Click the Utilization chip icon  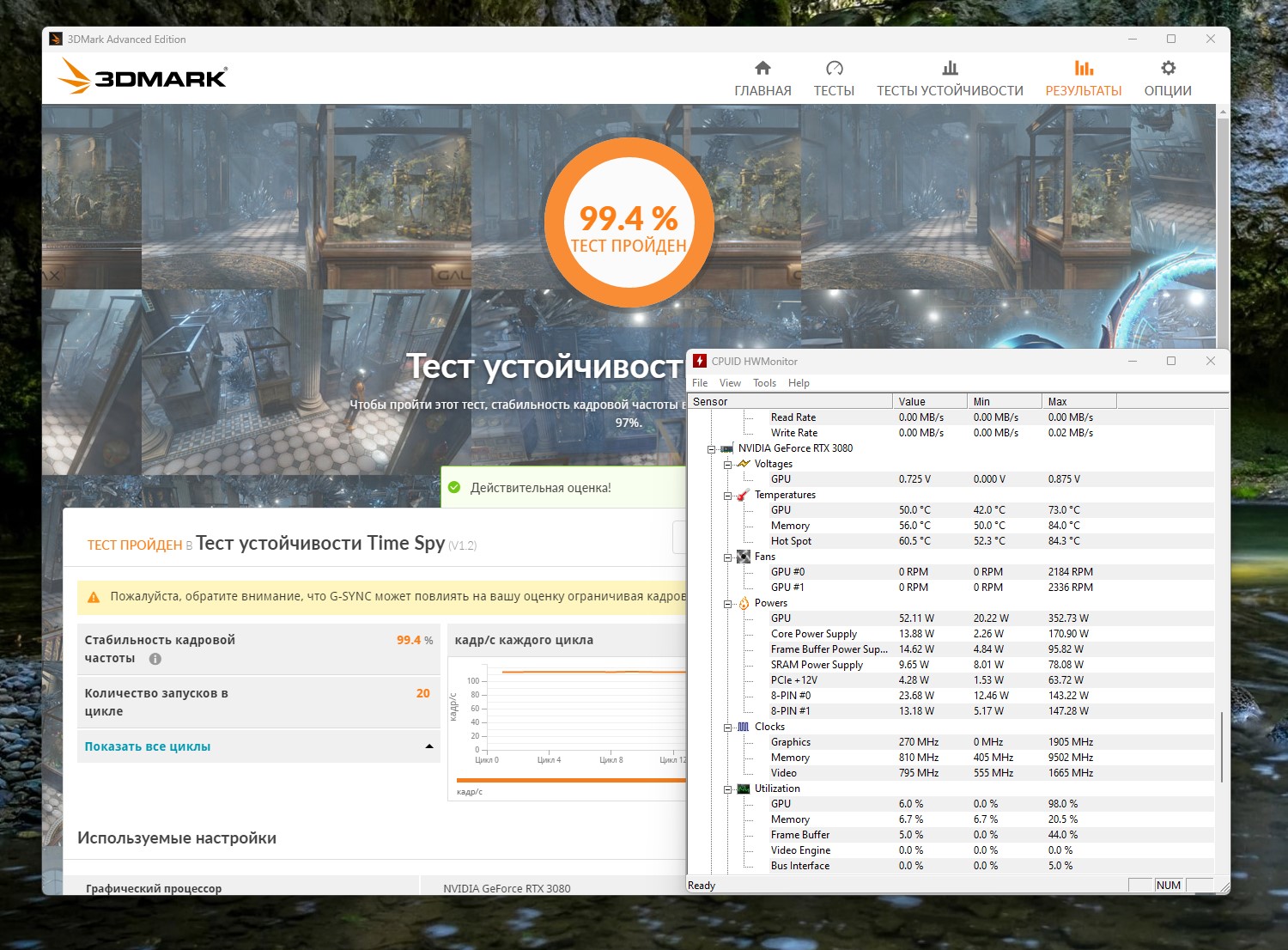click(x=744, y=789)
